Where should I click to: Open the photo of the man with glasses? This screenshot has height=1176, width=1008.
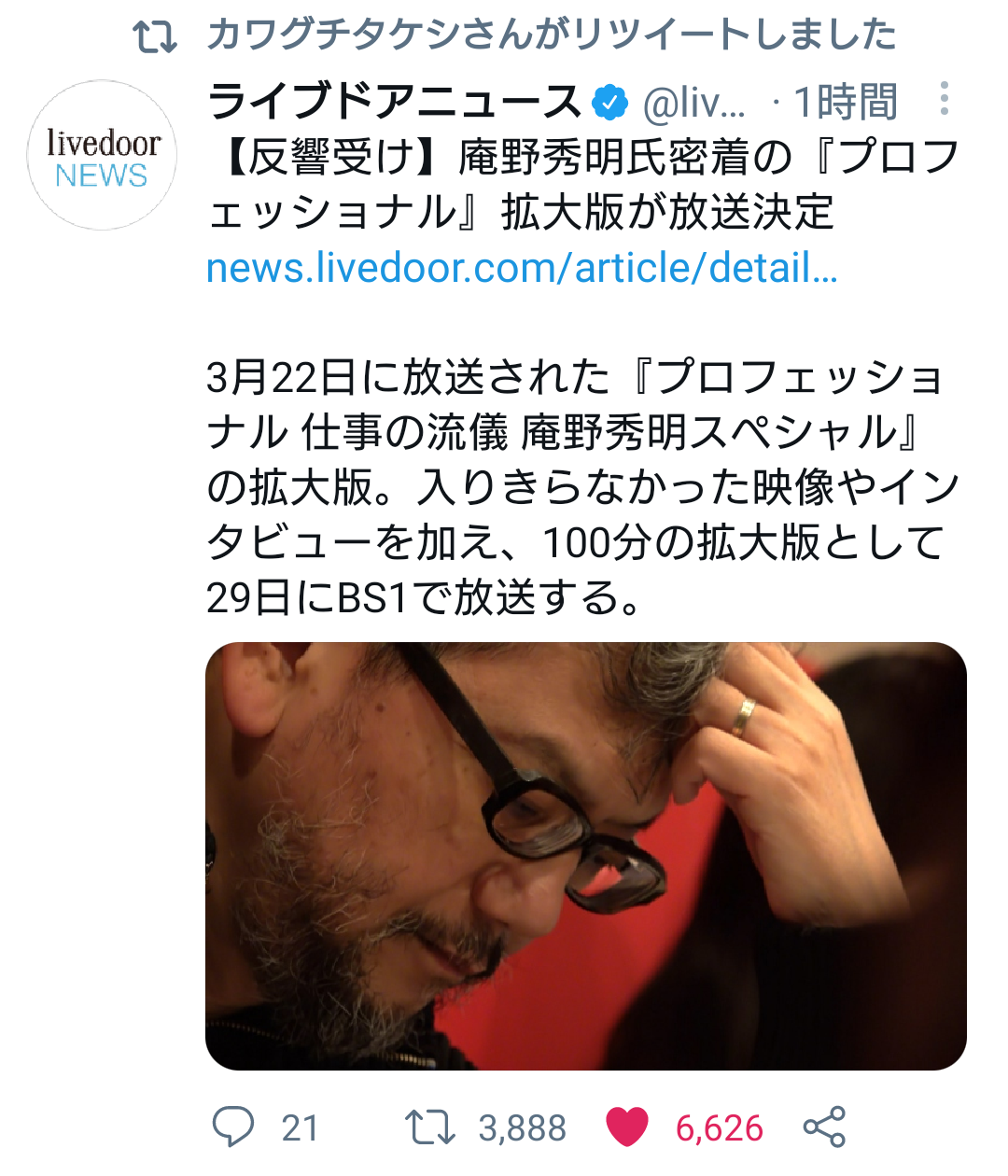(x=586, y=856)
